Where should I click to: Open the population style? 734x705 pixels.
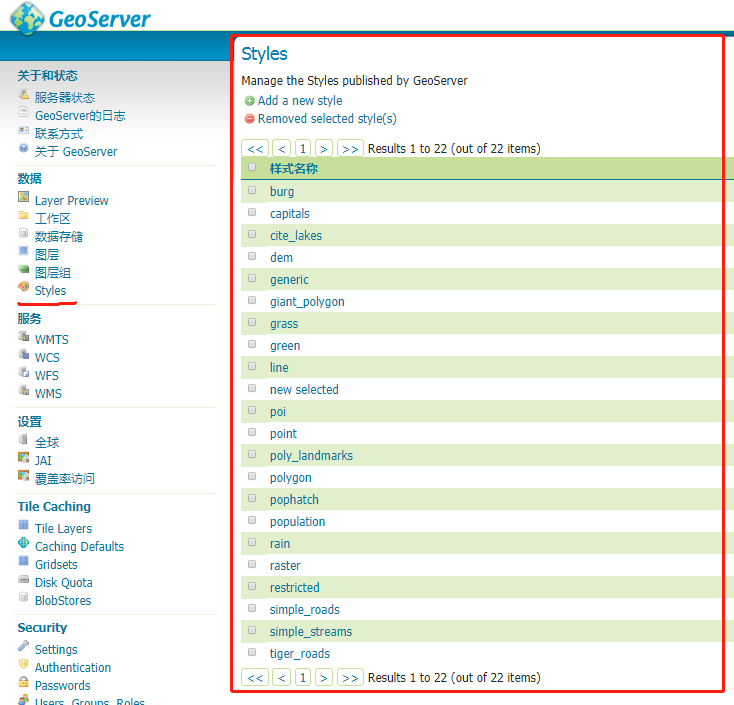297,522
